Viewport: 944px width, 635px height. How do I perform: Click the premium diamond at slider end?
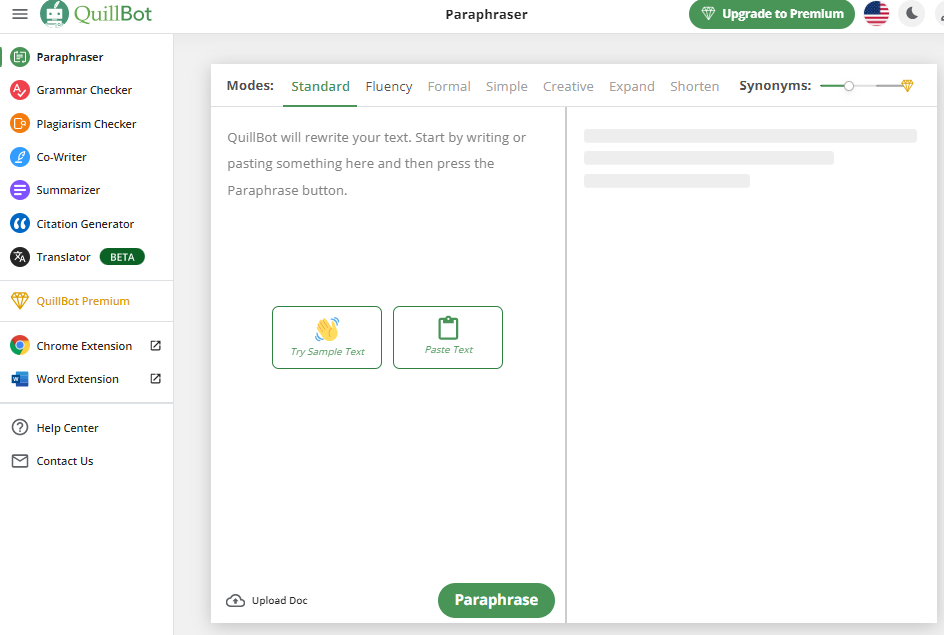tap(907, 86)
